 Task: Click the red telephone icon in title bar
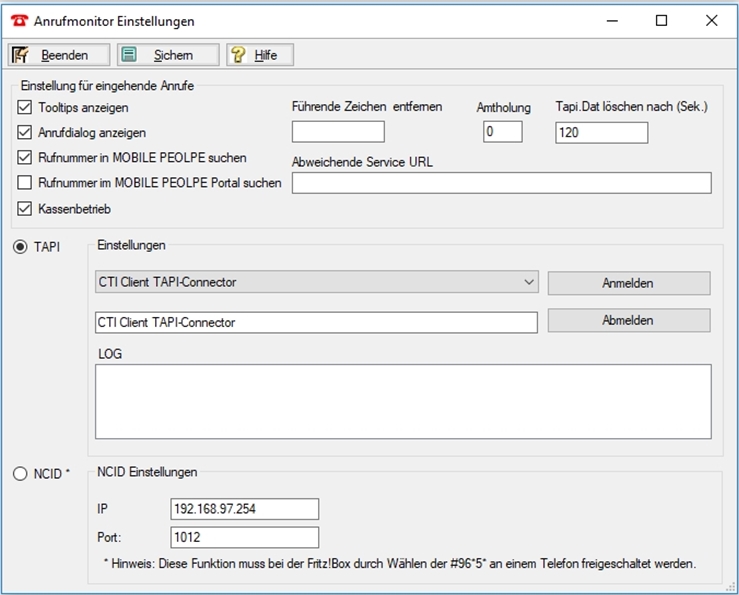click(x=19, y=20)
